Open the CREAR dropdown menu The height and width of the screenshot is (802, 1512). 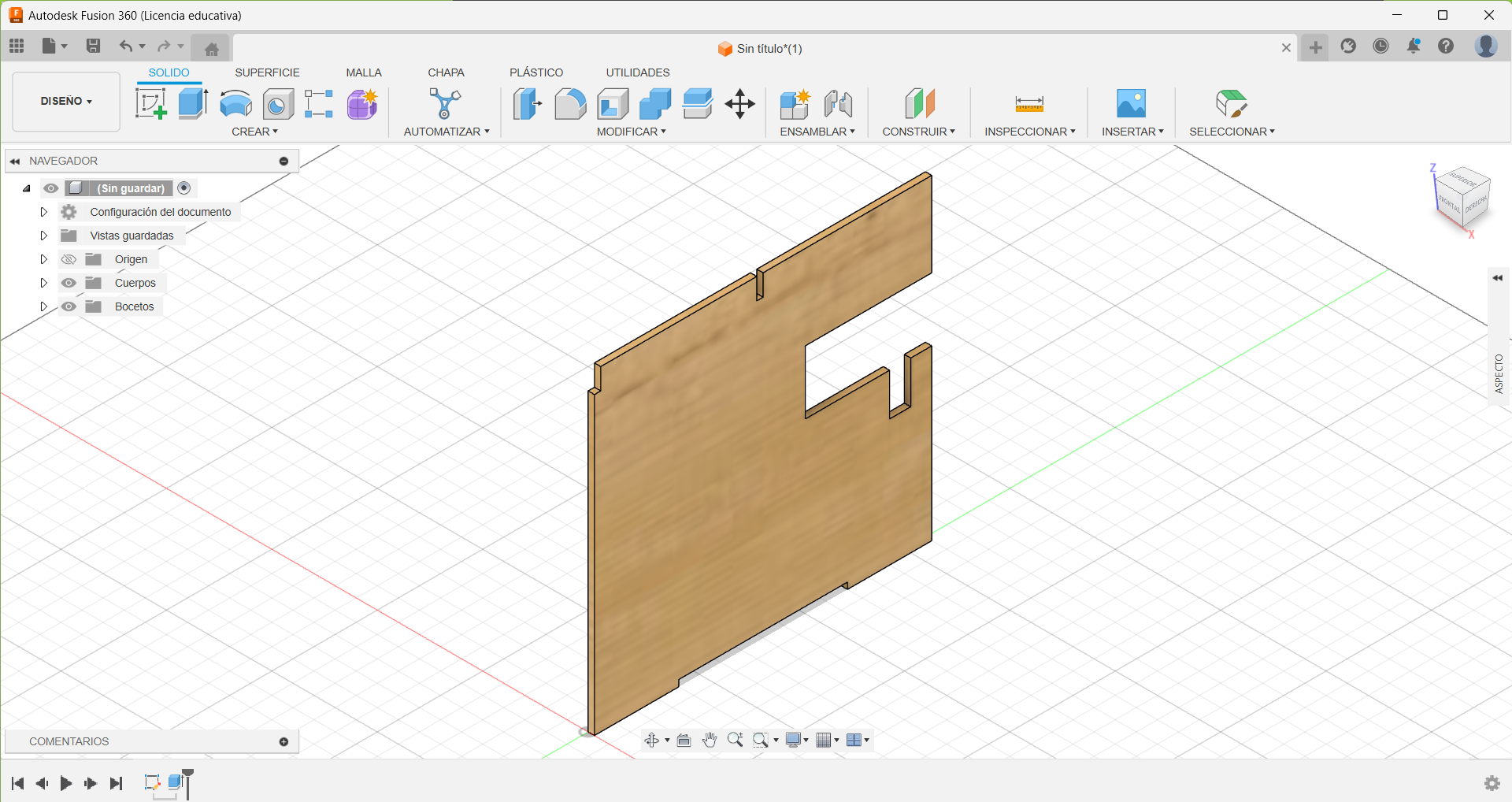click(x=254, y=132)
